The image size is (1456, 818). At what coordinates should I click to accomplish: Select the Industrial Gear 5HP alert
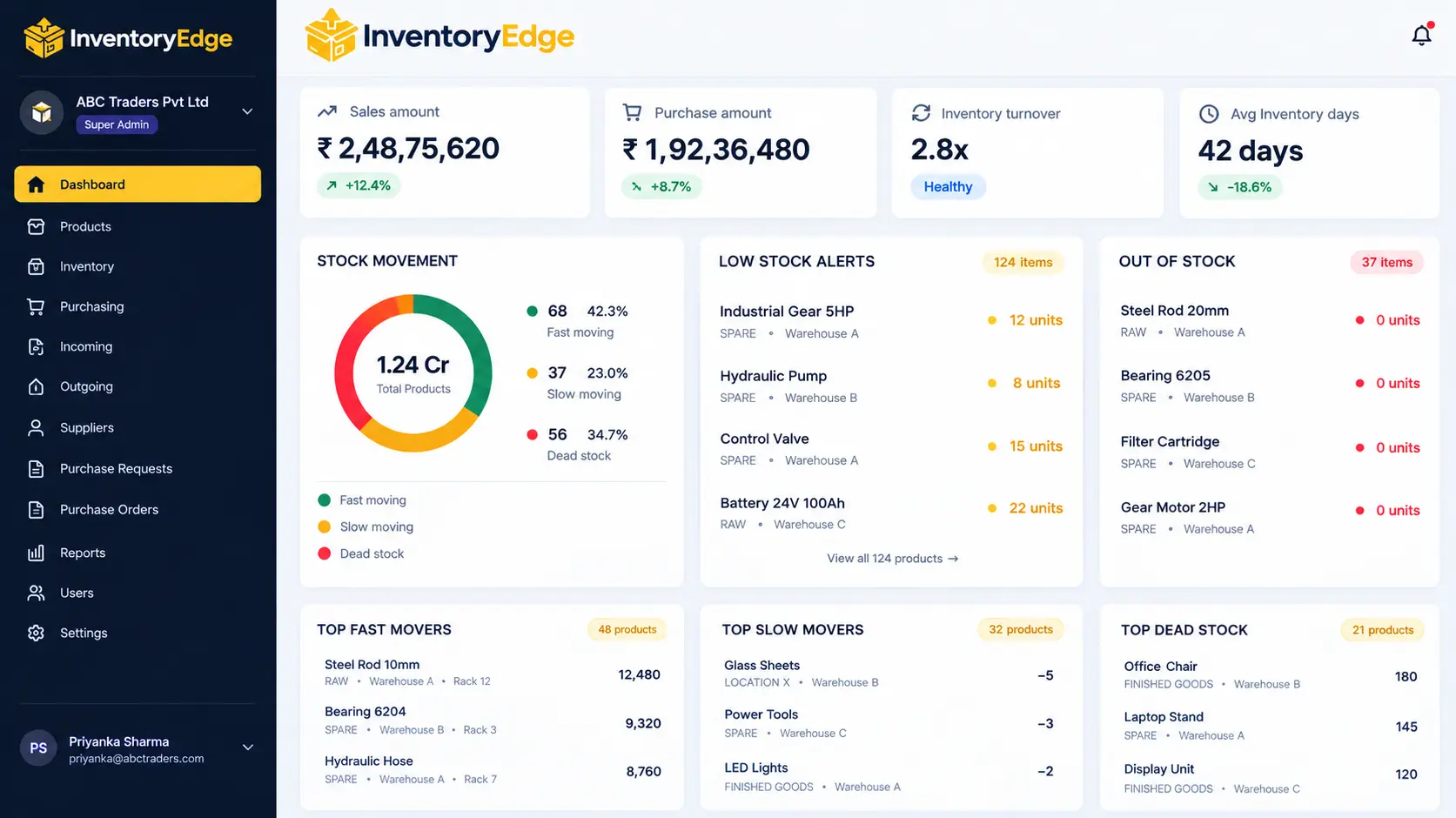[x=891, y=321]
